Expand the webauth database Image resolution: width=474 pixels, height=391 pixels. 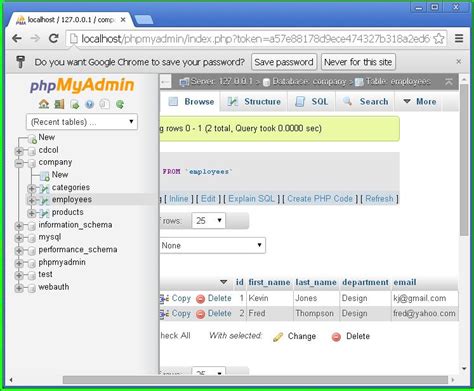(19, 288)
